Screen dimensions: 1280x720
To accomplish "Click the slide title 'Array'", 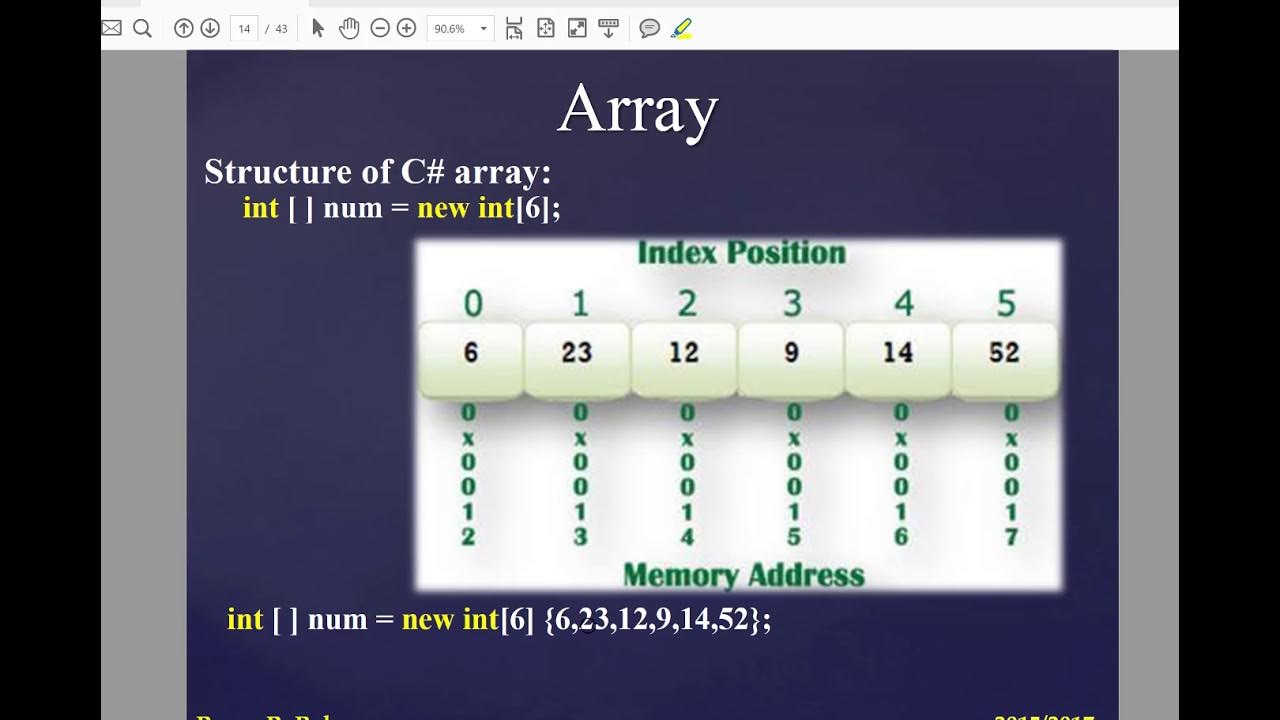I will [x=638, y=108].
